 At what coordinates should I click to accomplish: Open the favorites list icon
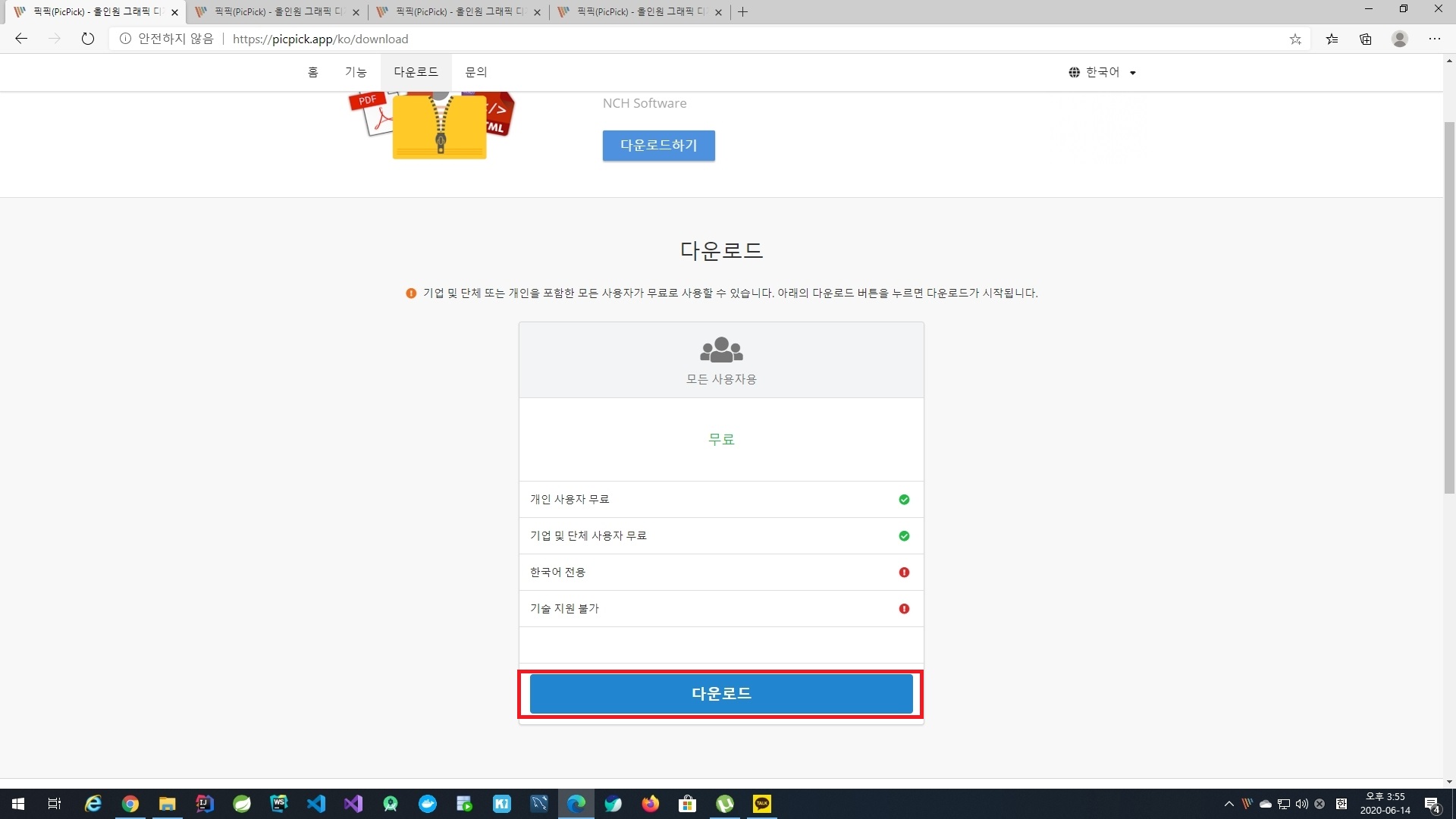click(1332, 39)
